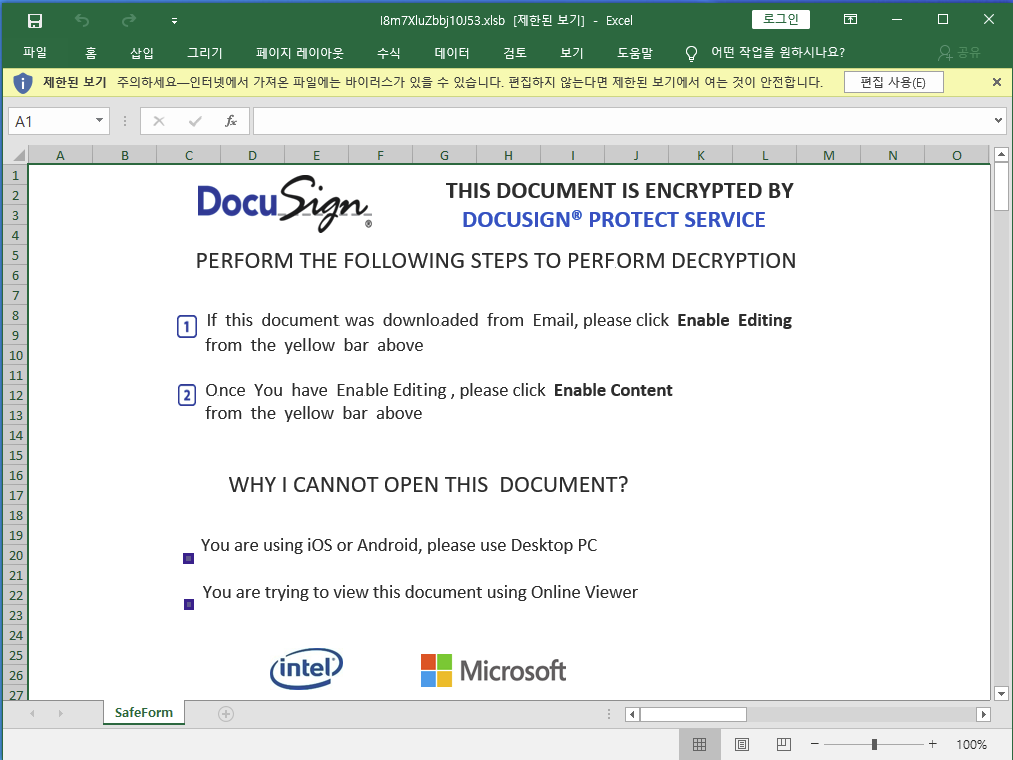This screenshot has width=1013, height=760.
Task: Click the Name Box showing A1
Action: point(50,121)
